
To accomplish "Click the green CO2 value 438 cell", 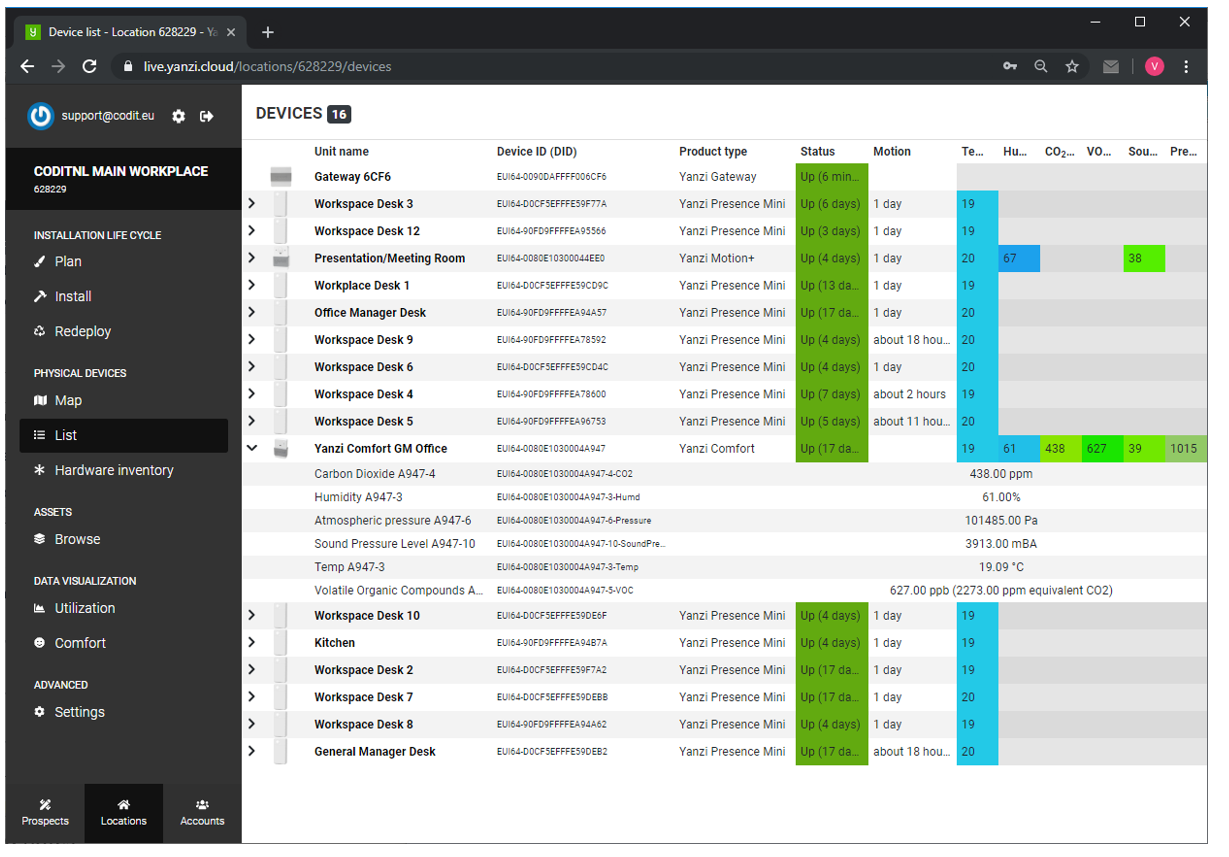I will coord(1058,449).
